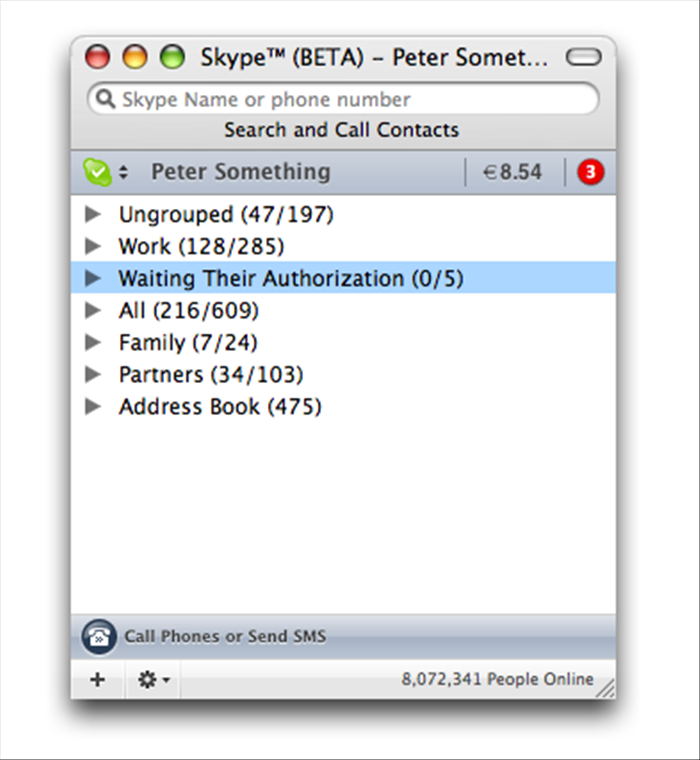Expand the Family (7/24) group triangle

click(x=93, y=342)
